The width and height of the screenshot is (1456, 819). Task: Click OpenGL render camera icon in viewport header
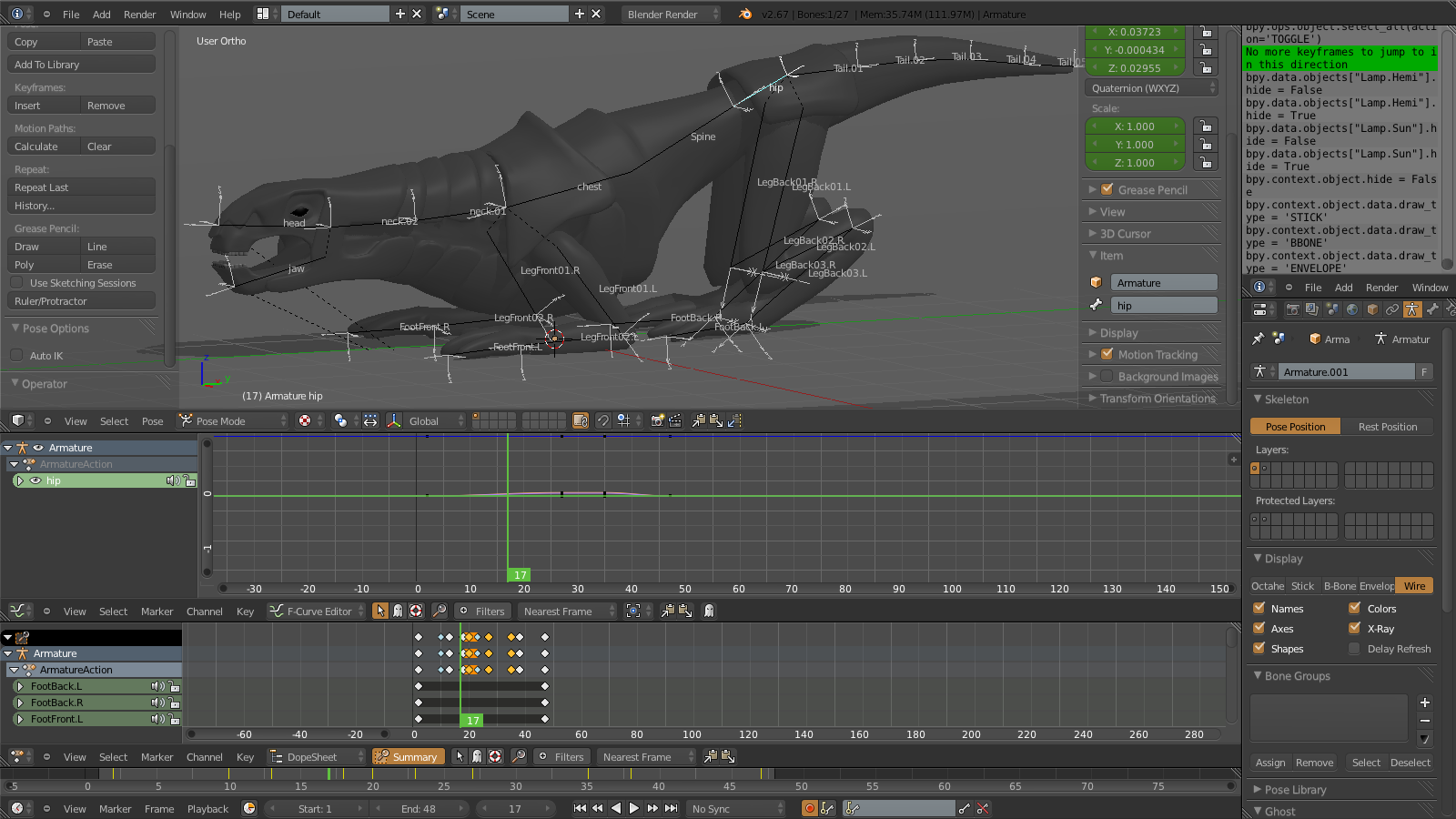point(657,420)
